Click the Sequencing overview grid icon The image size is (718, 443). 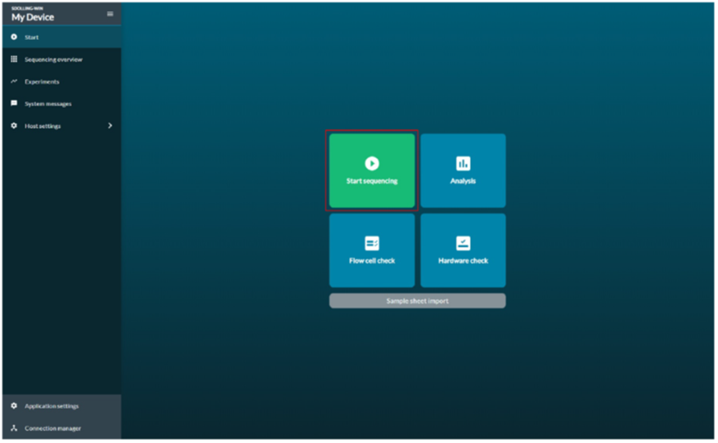[14, 59]
